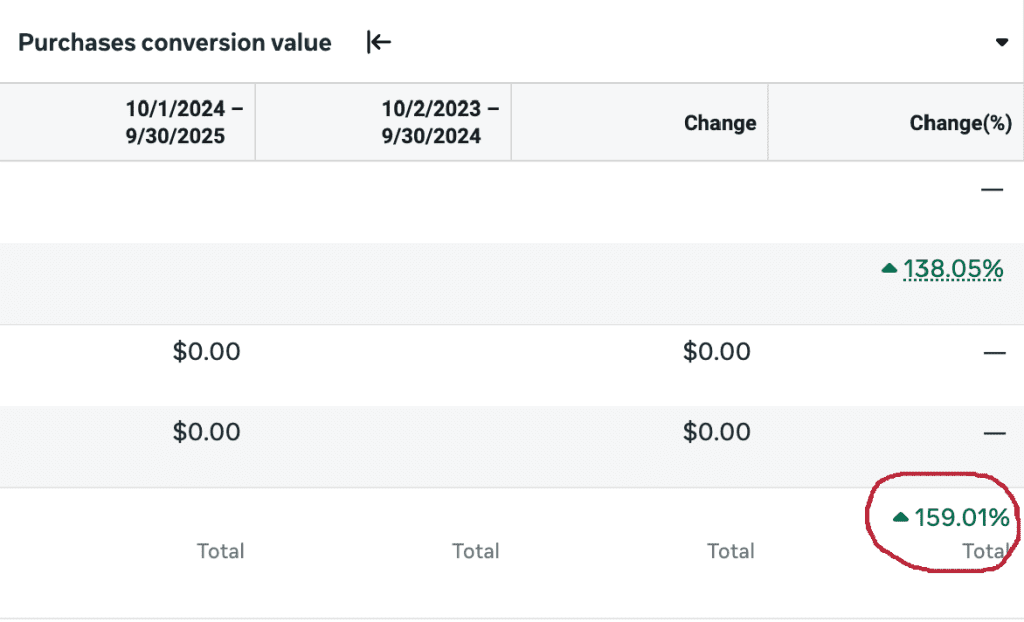Click lower $0.00 in Change column
1024x622 pixels.
[x=716, y=432]
